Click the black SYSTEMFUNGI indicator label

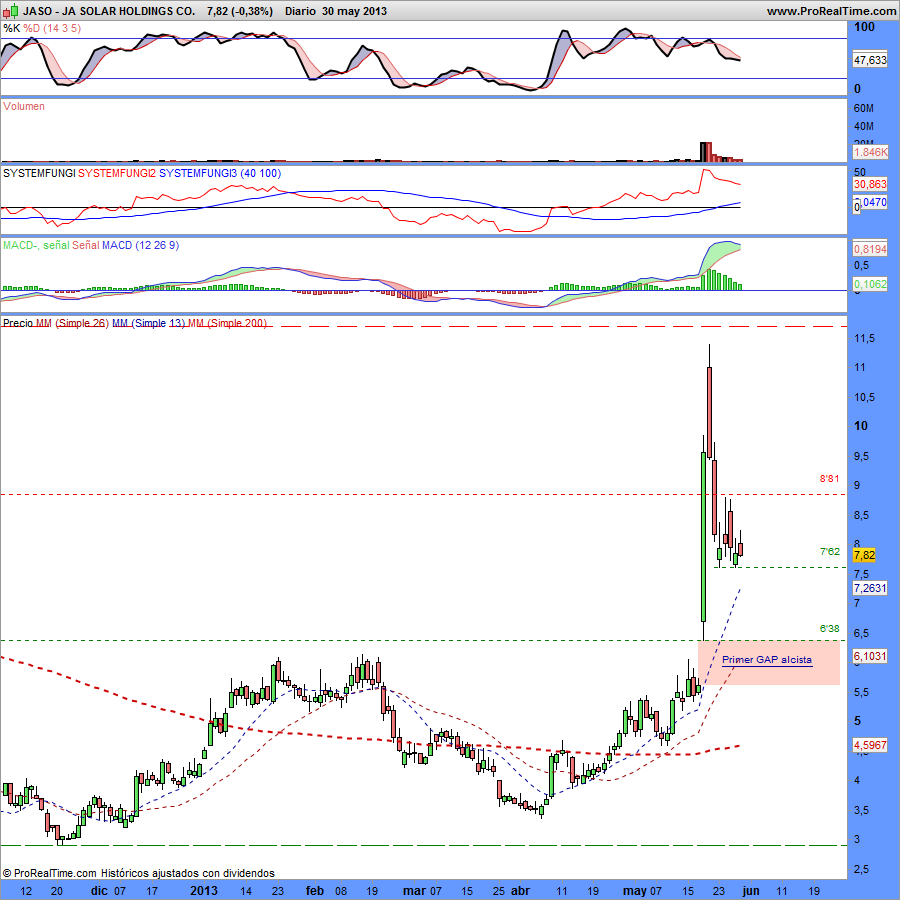click(39, 173)
